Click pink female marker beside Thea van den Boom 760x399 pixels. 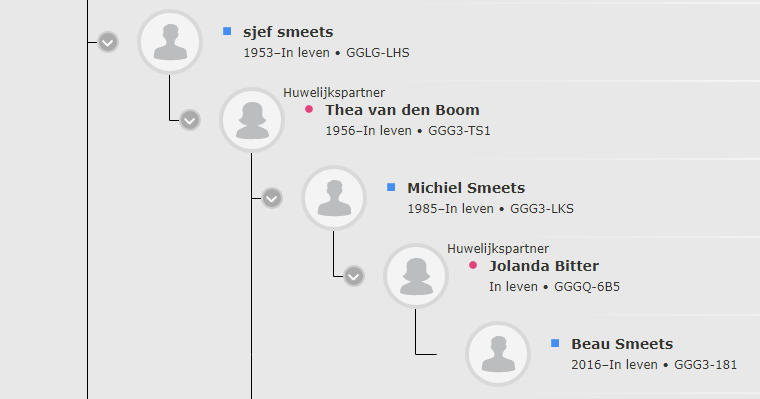pos(309,110)
